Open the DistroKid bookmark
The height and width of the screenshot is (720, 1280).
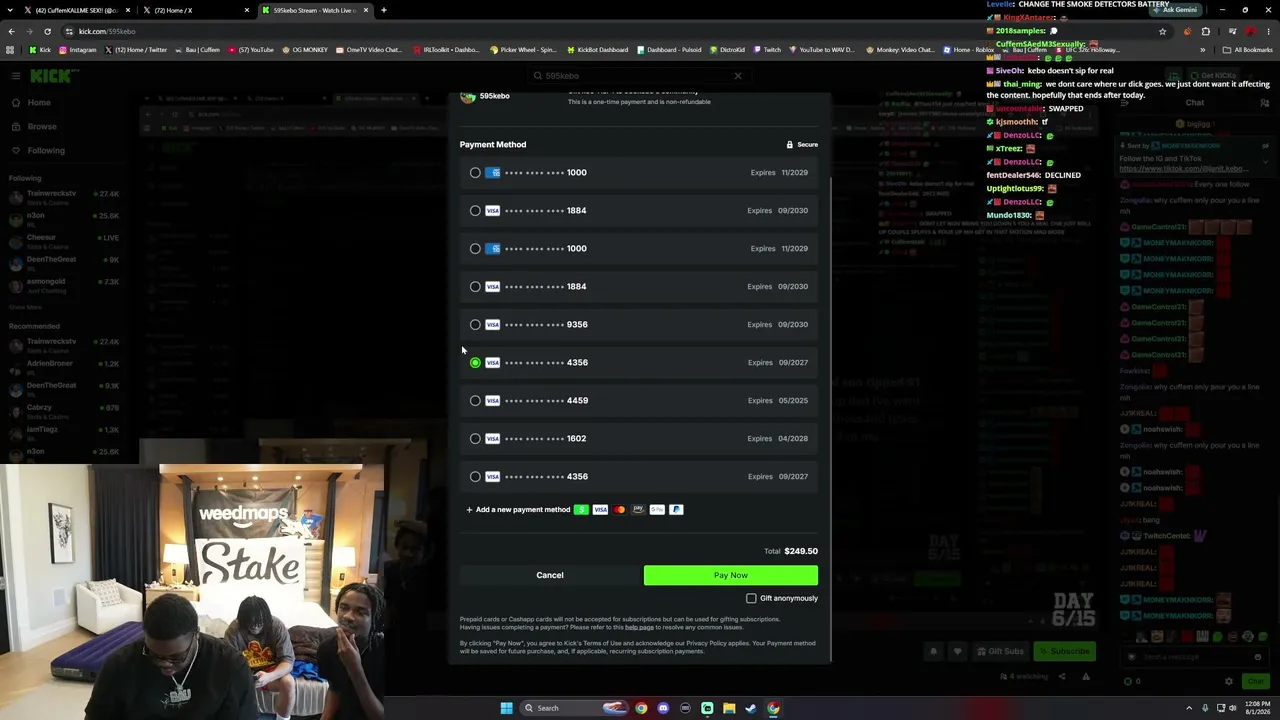726,50
